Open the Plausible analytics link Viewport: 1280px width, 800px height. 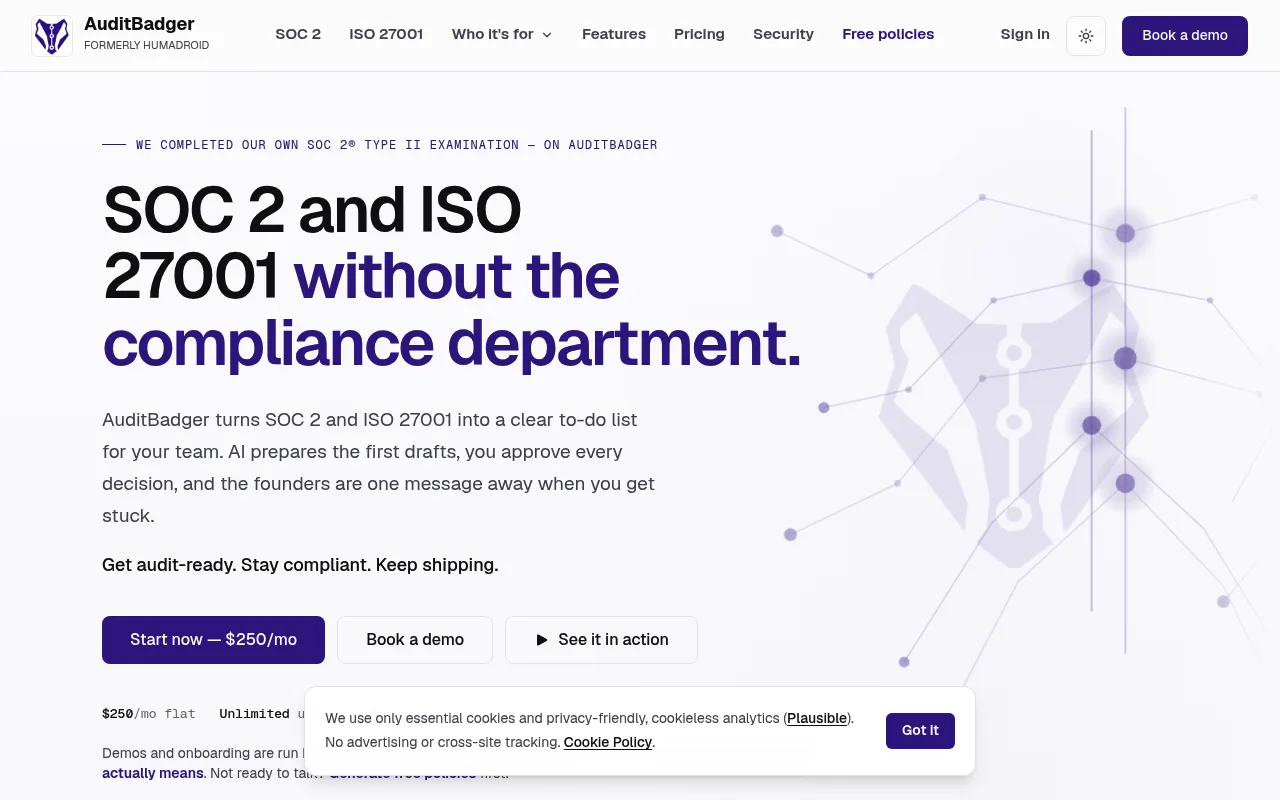tap(817, 718)
